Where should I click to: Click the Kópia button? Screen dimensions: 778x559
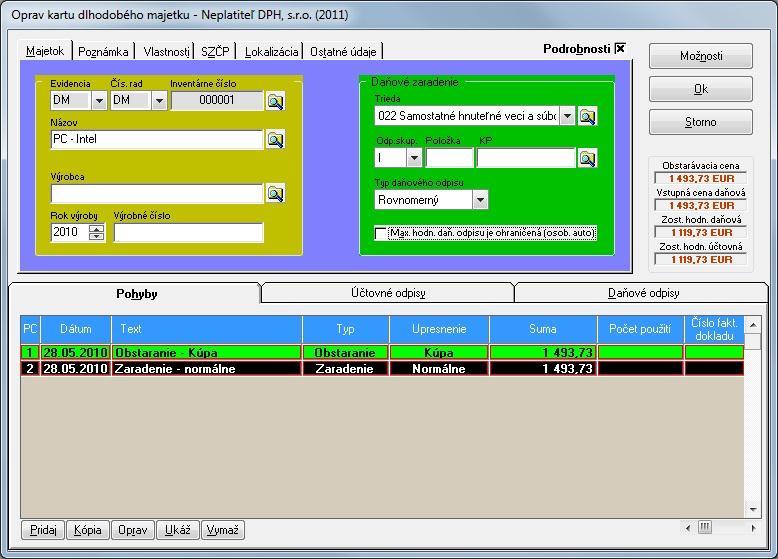(88, 530)
